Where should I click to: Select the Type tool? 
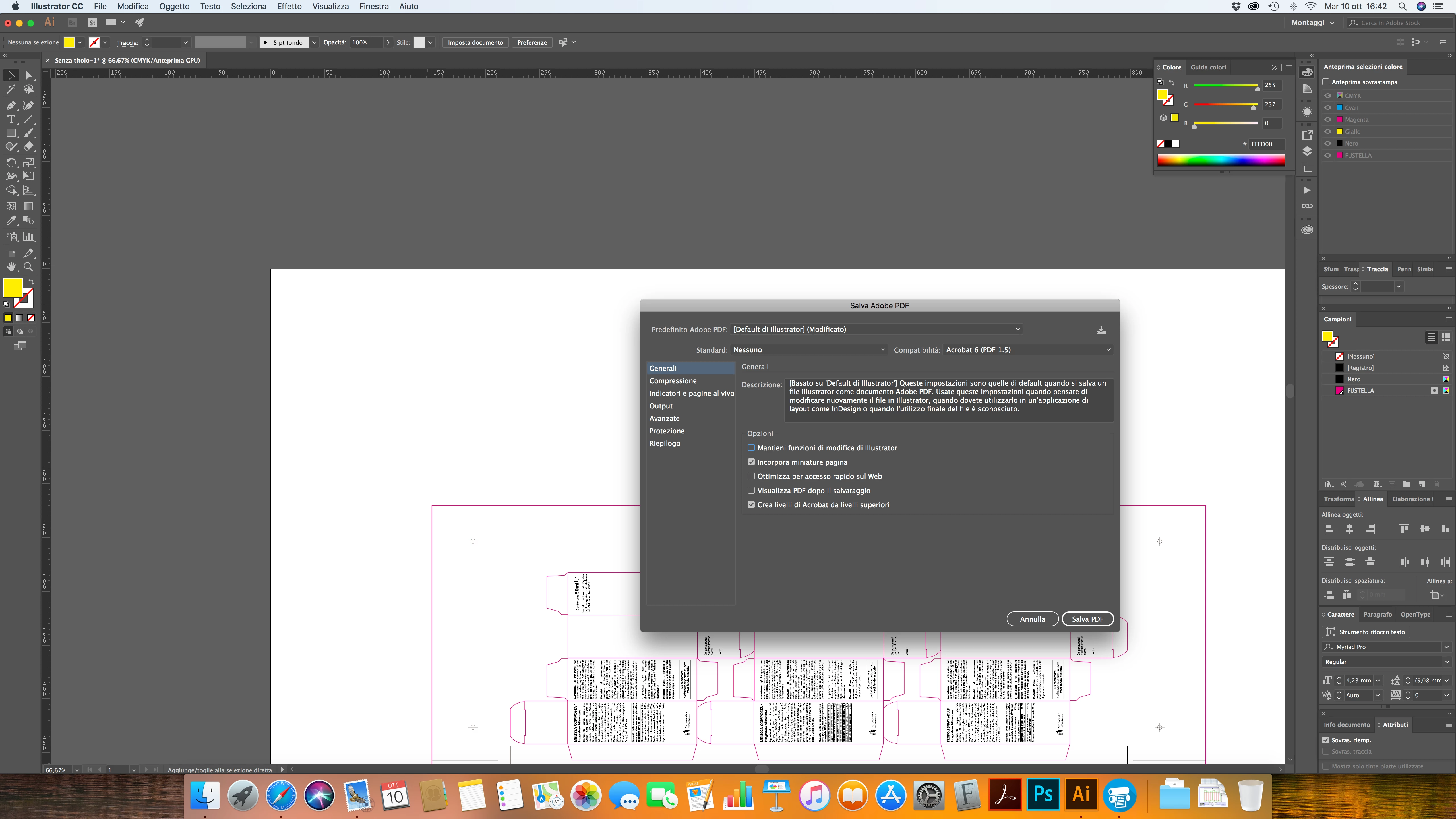pos(11,119)
